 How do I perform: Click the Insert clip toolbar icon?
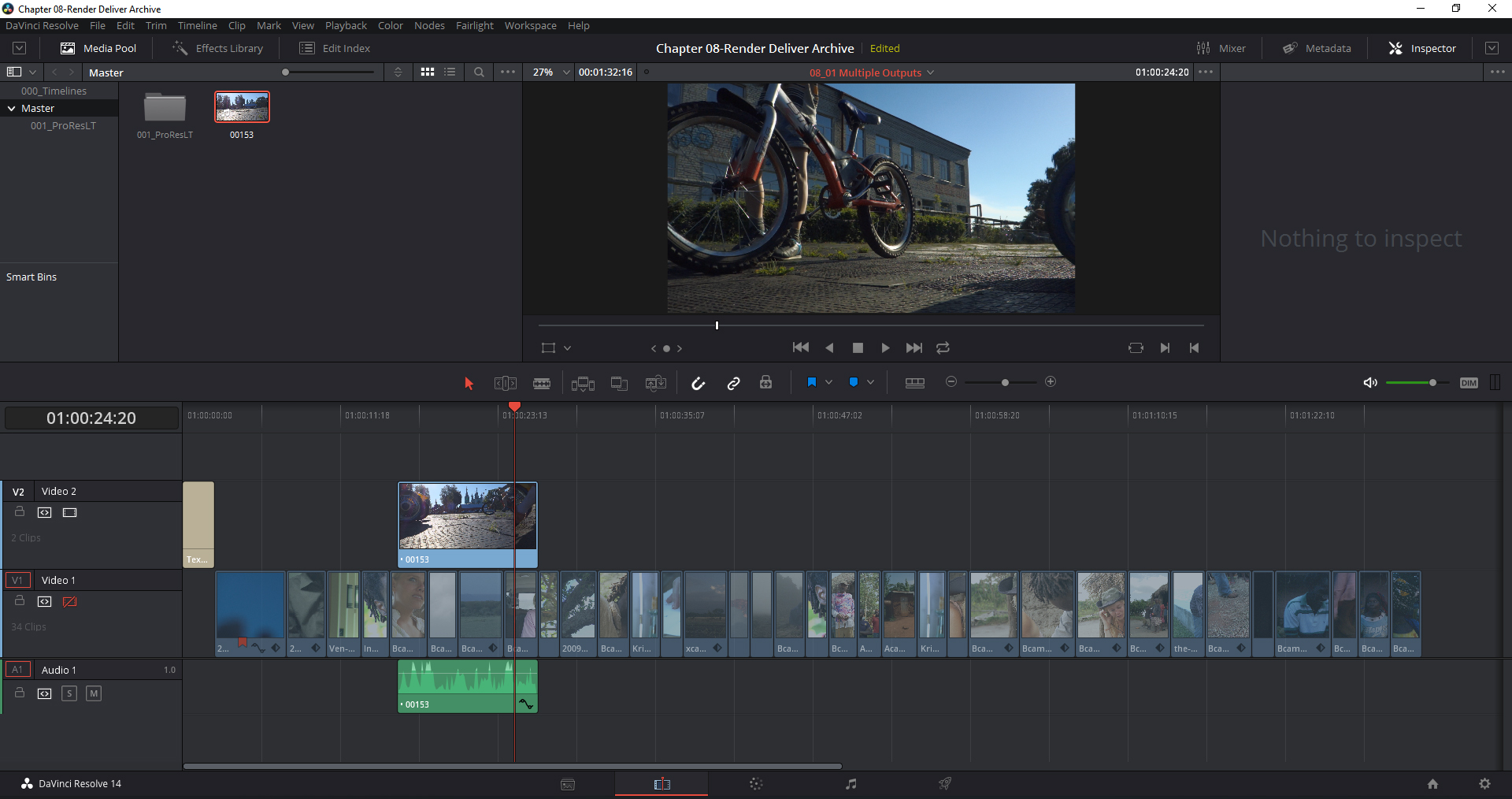583,383
